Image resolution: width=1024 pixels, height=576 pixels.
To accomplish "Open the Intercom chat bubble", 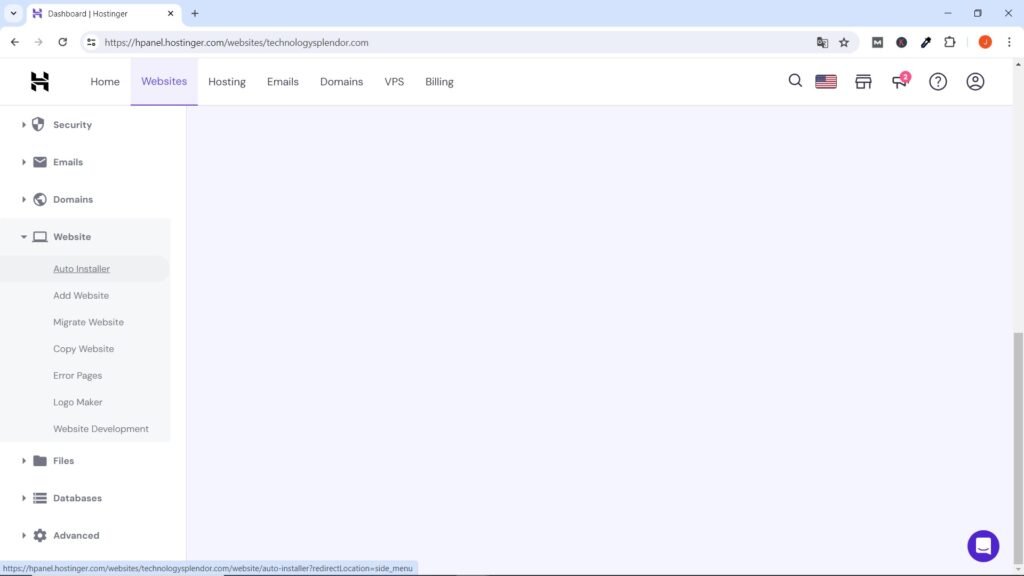I will [983, 545].
